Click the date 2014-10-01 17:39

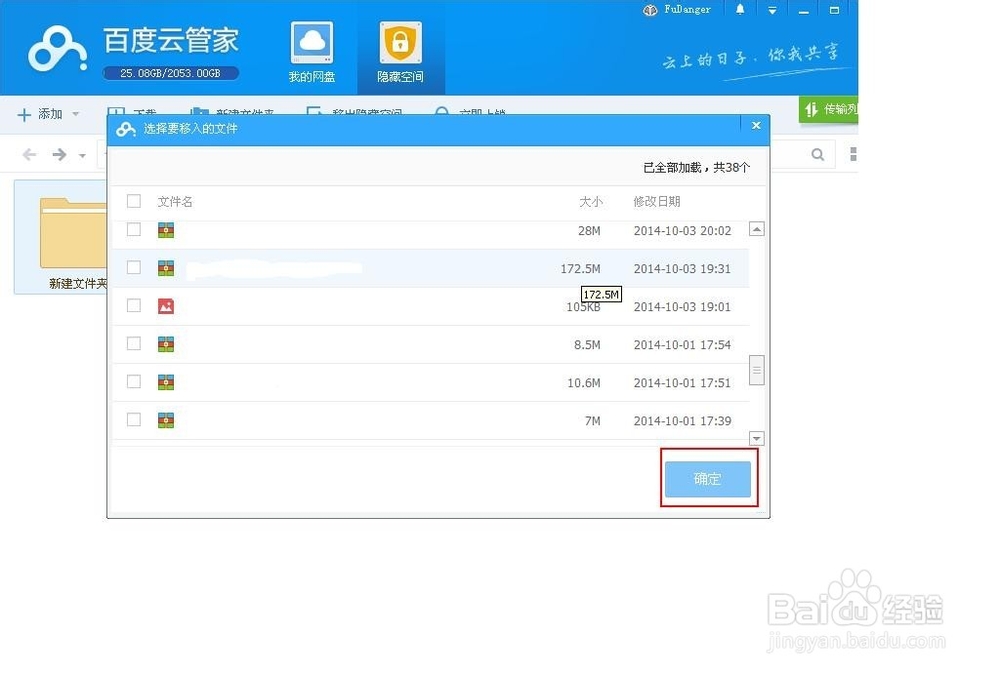point(682,421)
